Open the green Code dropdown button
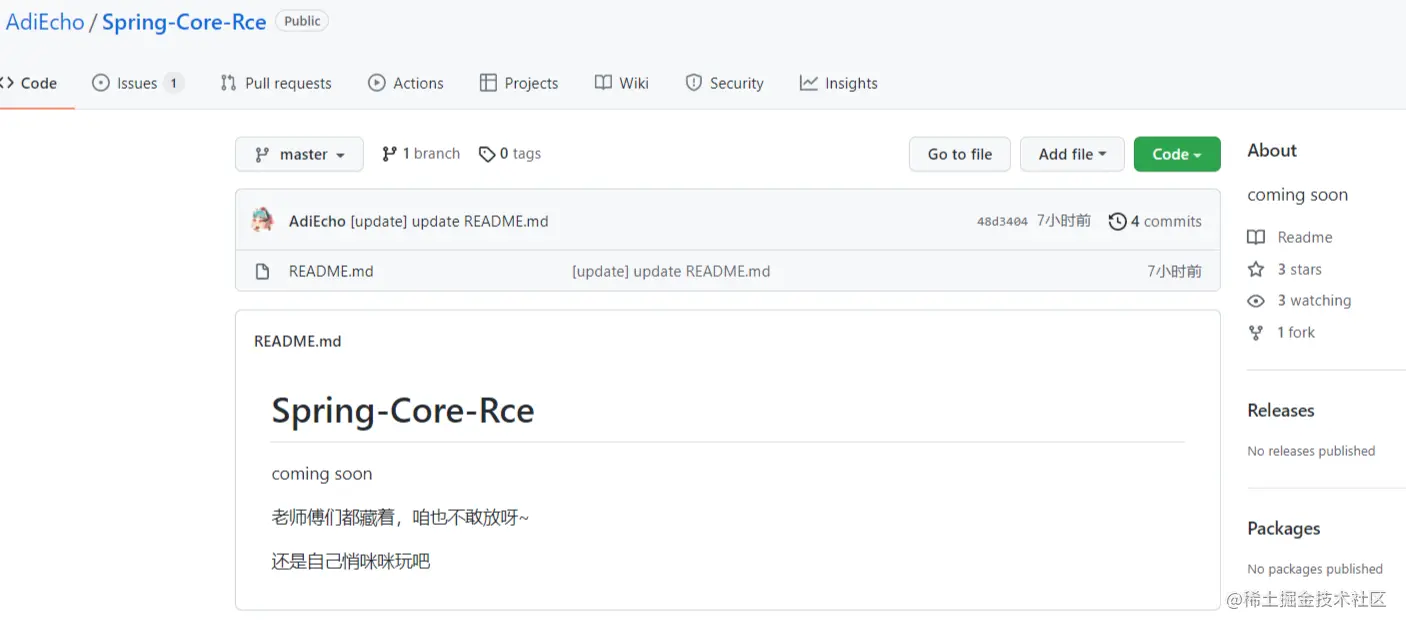This screenshot has height=629, width=1406. coord(1177,154)
